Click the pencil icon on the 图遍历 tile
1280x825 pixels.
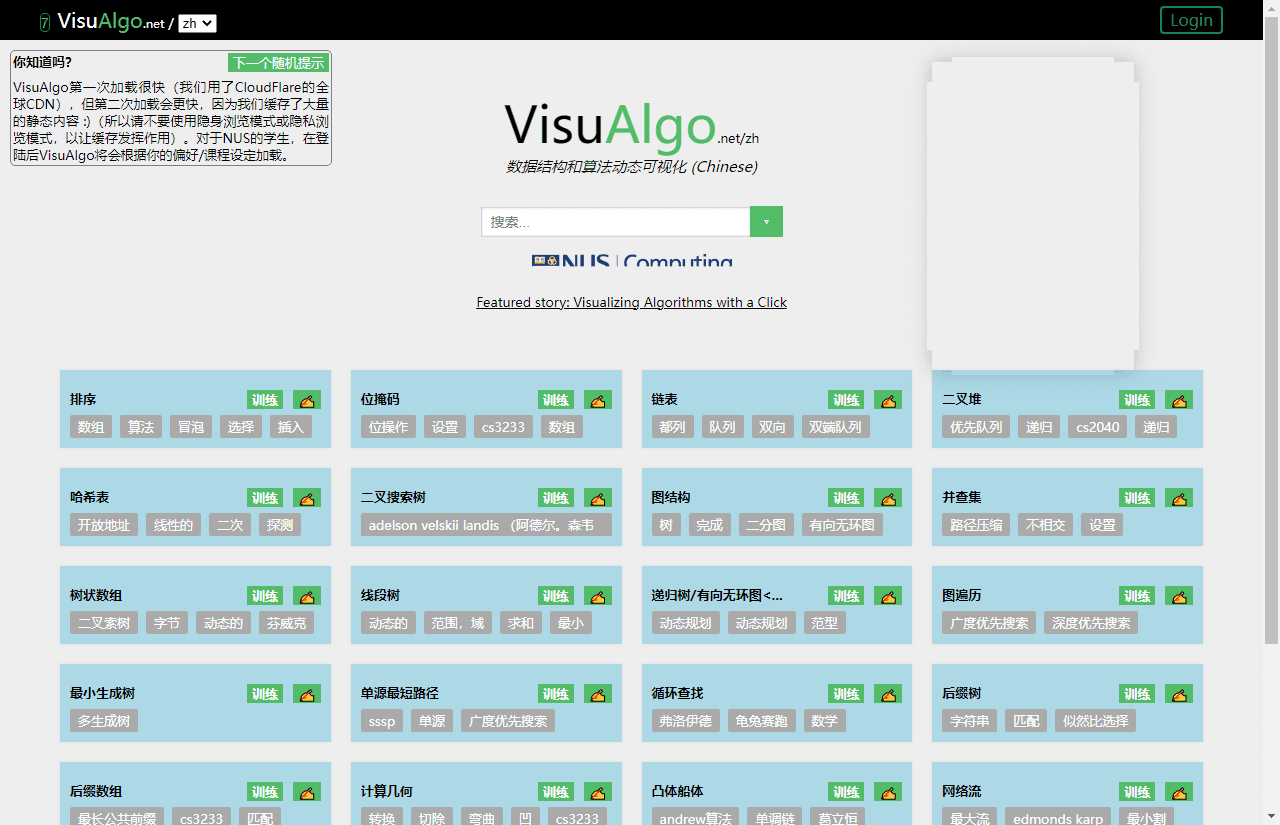1179,595
